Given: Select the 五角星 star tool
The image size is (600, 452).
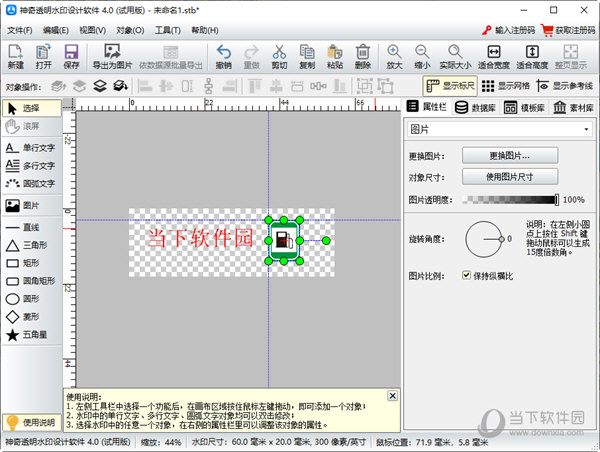Looking at the screenshot, I should click(31, 335).
